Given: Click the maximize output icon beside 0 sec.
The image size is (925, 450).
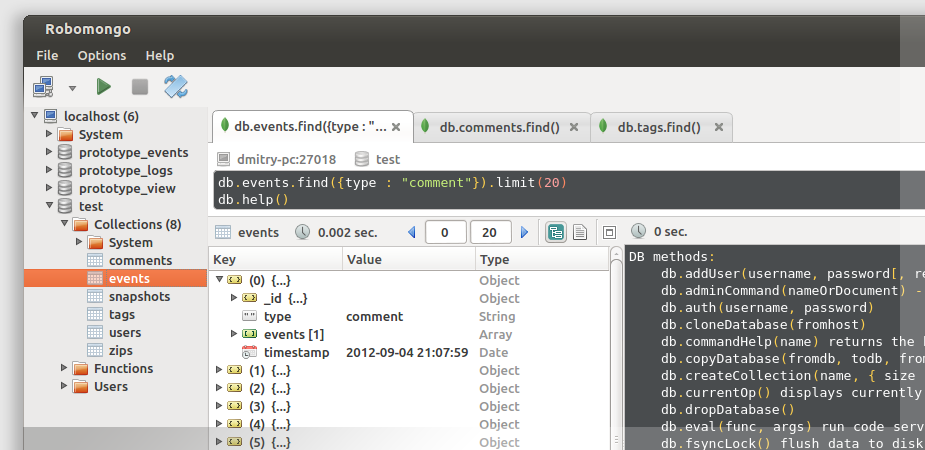Looking at the screenshot, I should point(609,232).
